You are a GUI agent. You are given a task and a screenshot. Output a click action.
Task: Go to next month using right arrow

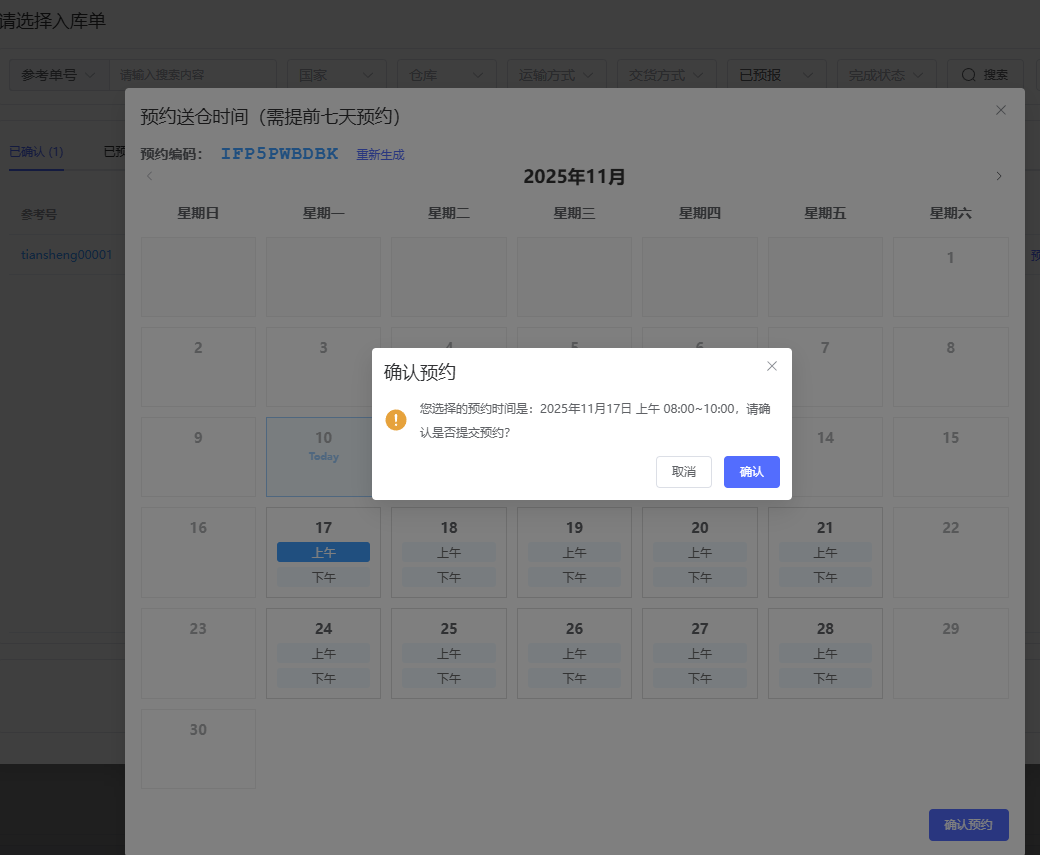click(x=998, y=177)
